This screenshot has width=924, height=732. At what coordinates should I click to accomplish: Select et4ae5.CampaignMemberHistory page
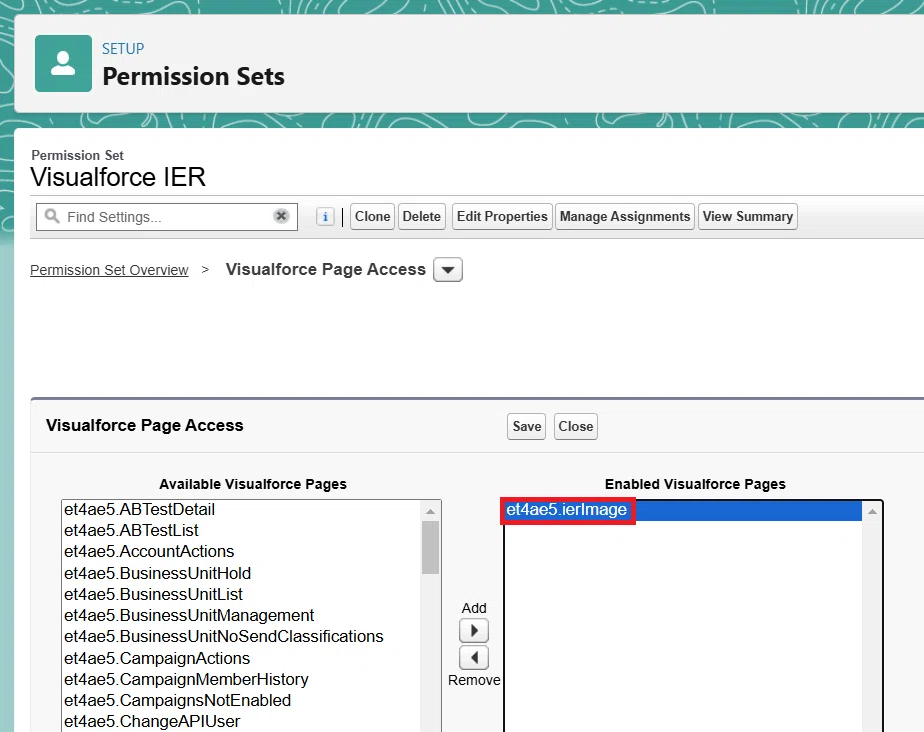[x=240, y=679]
